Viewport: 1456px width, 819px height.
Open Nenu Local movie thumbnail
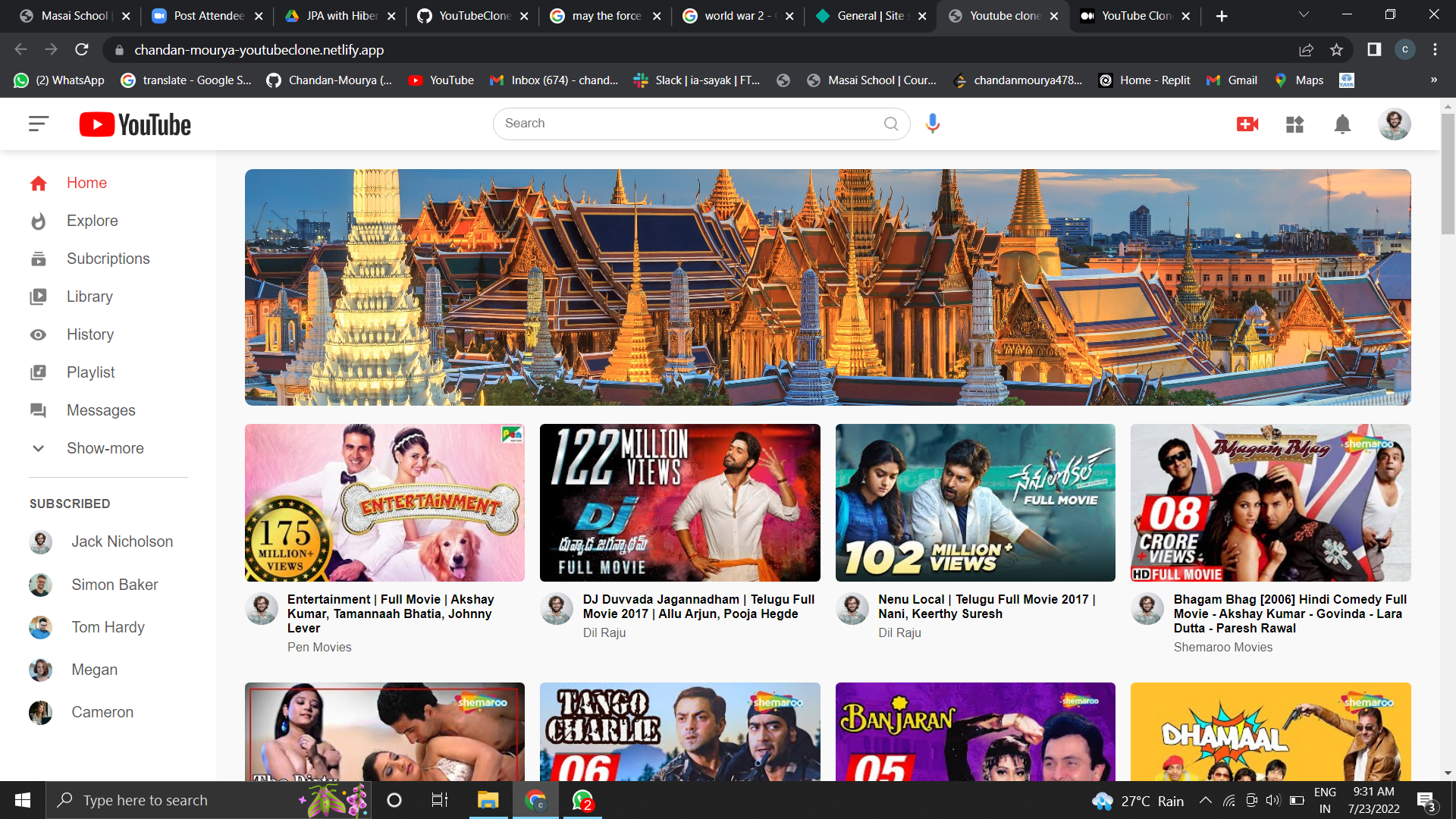point(975,503)
